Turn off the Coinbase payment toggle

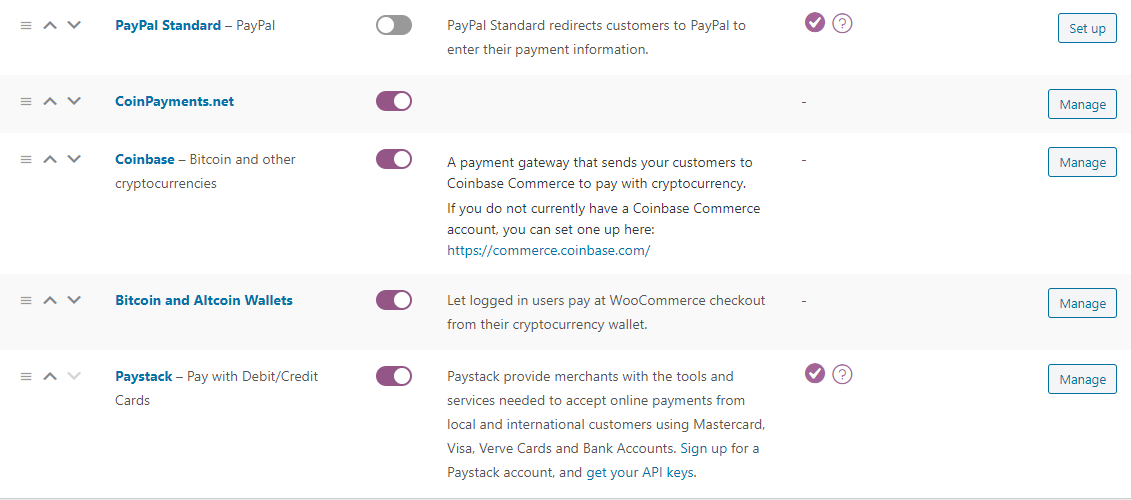[x=394, y=159]
